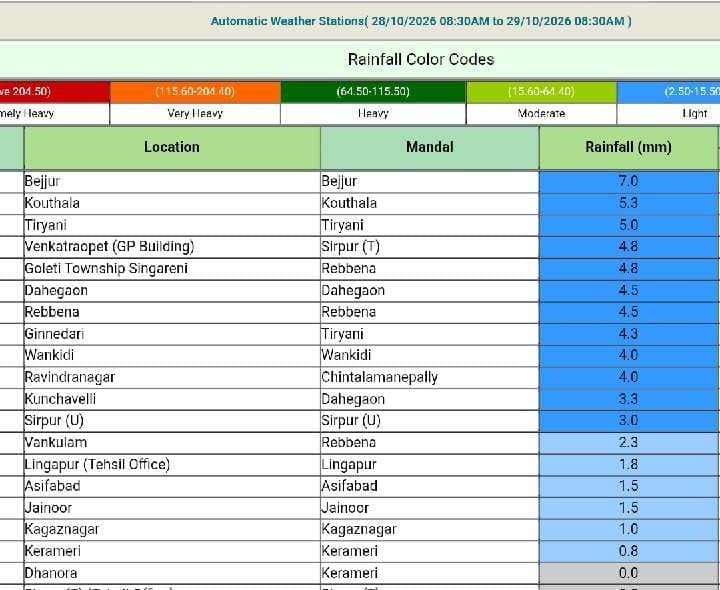
Task: Click the Heavy legend label
Action: pos(373,113)
